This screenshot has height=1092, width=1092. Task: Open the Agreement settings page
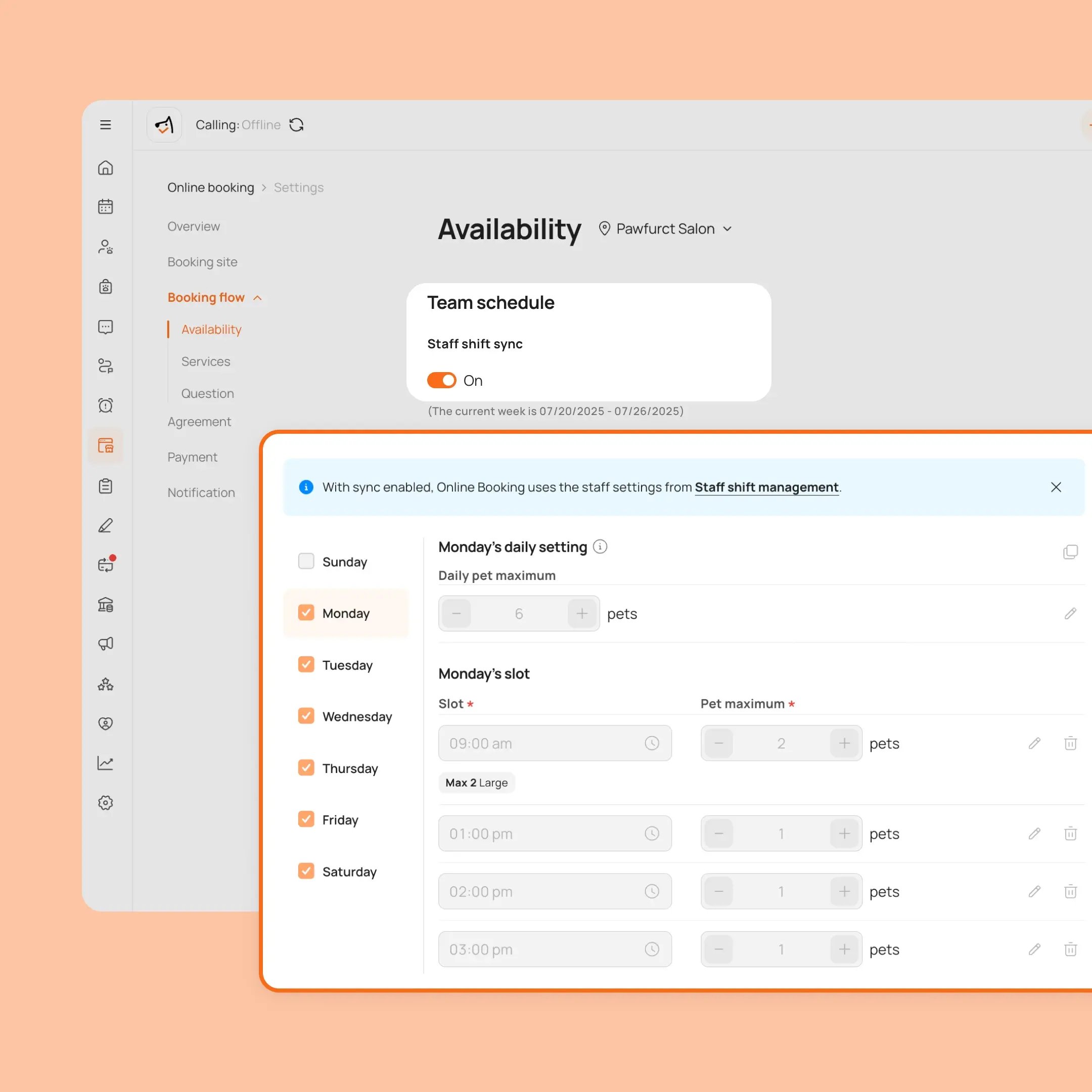pyautogui.click(x=199, y=422)
